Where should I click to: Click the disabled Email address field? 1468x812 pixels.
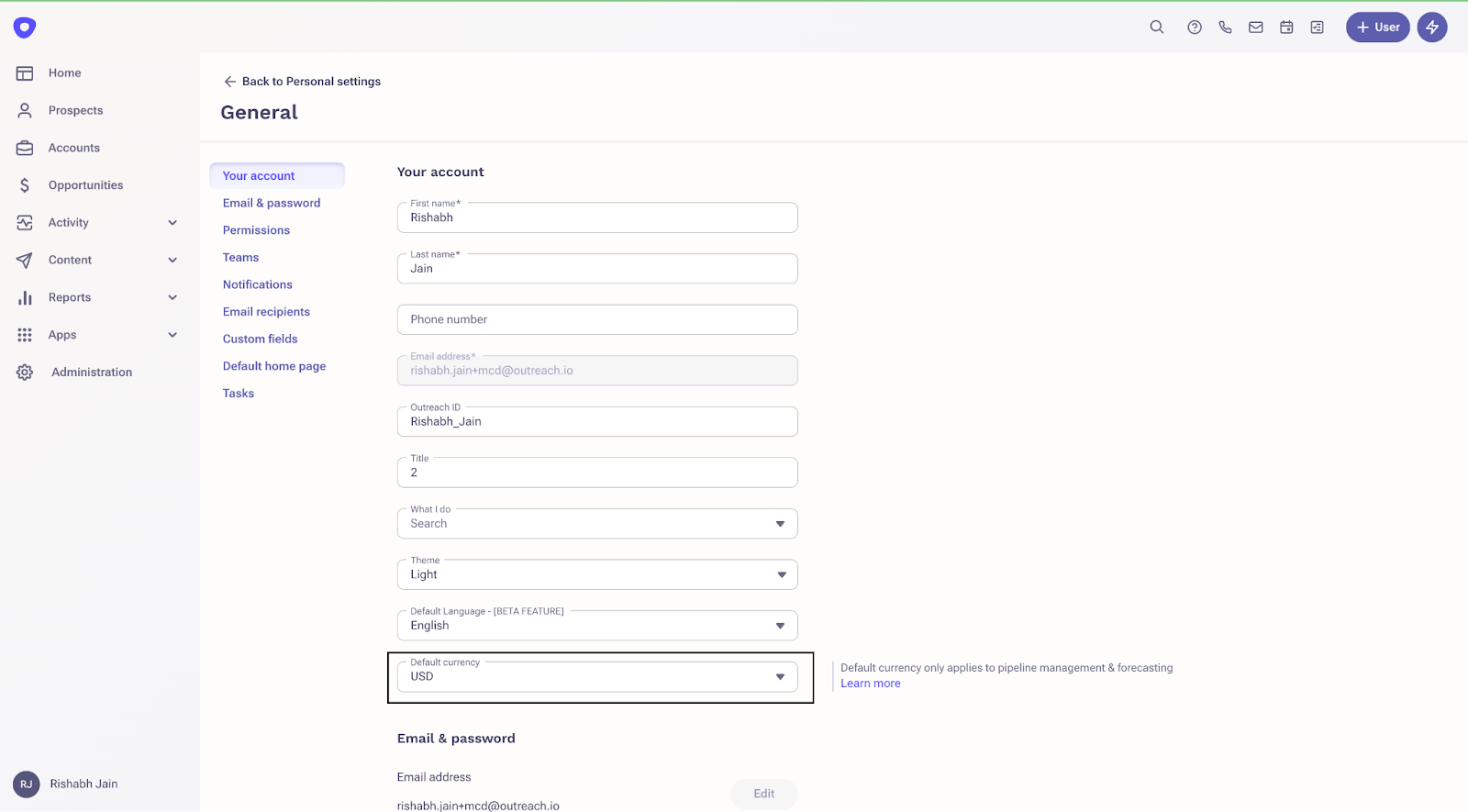597,371
